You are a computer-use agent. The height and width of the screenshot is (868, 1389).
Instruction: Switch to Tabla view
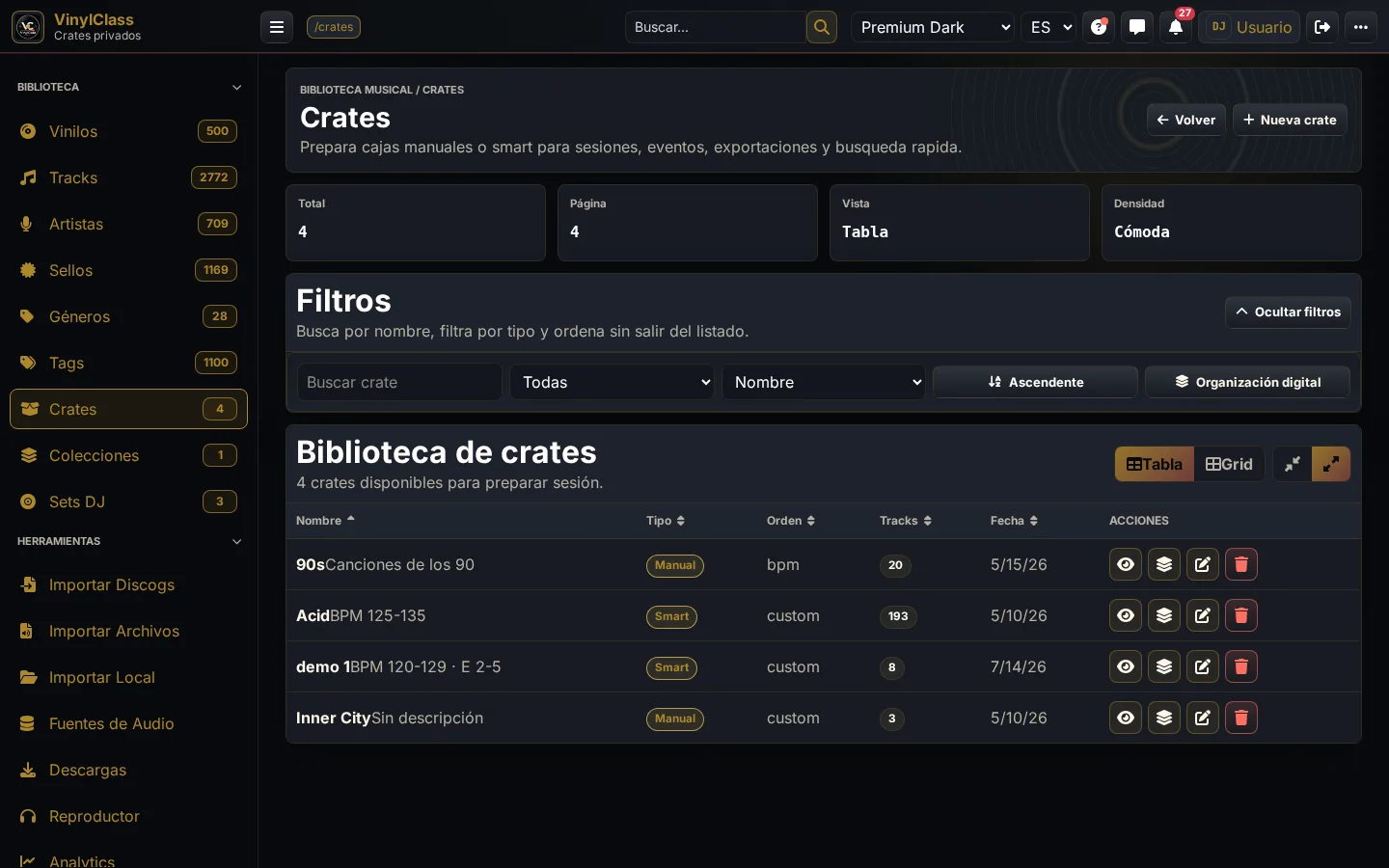point(1155,464)
